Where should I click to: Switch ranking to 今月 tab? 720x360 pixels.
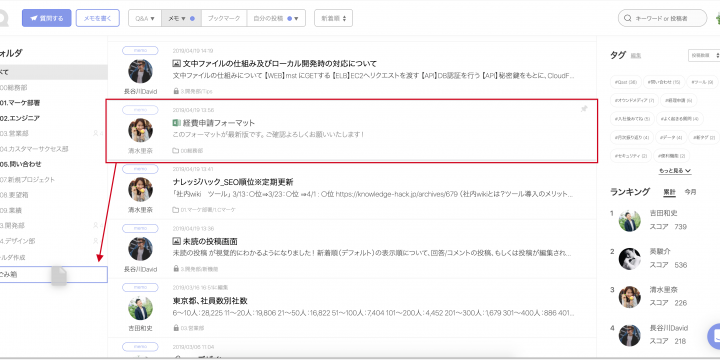coord(690,192)
